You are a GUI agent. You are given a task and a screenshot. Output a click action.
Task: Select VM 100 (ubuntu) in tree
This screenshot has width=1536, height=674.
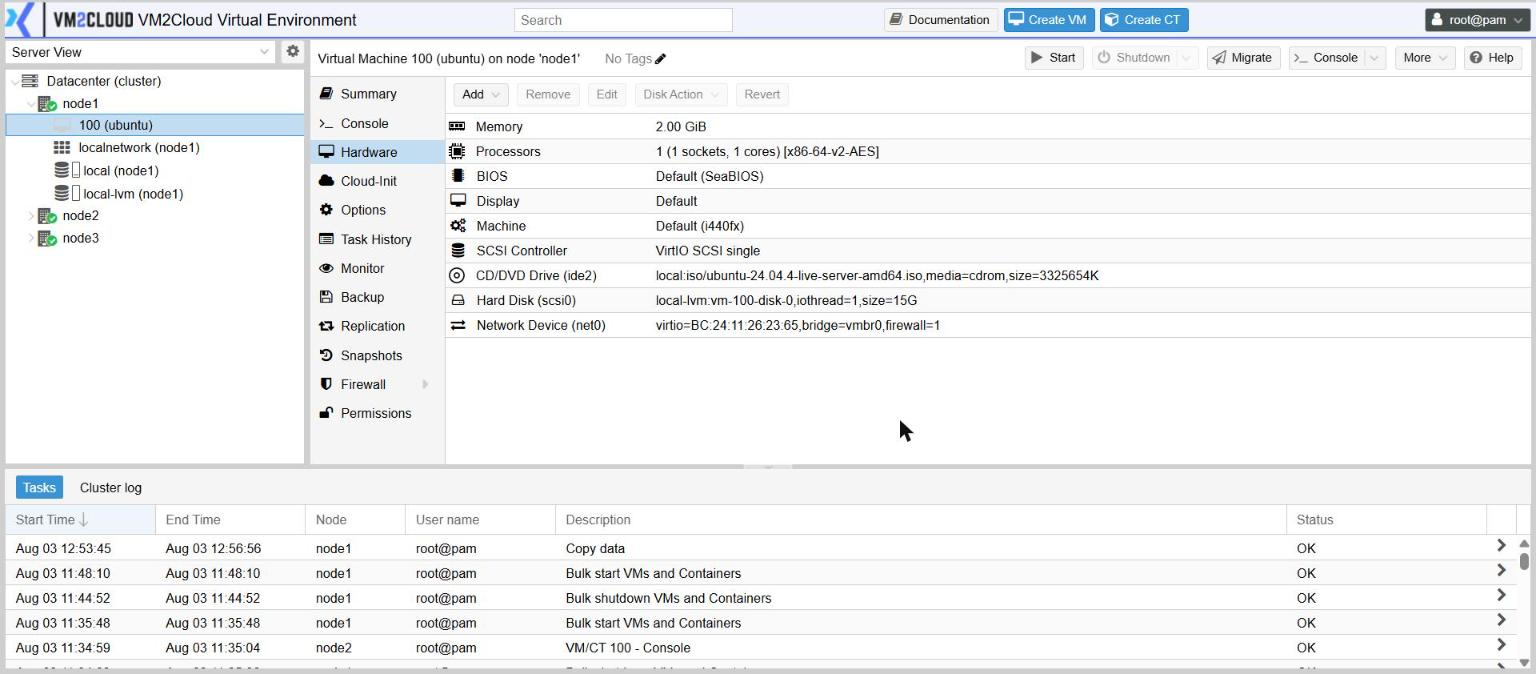click(155, 125)
